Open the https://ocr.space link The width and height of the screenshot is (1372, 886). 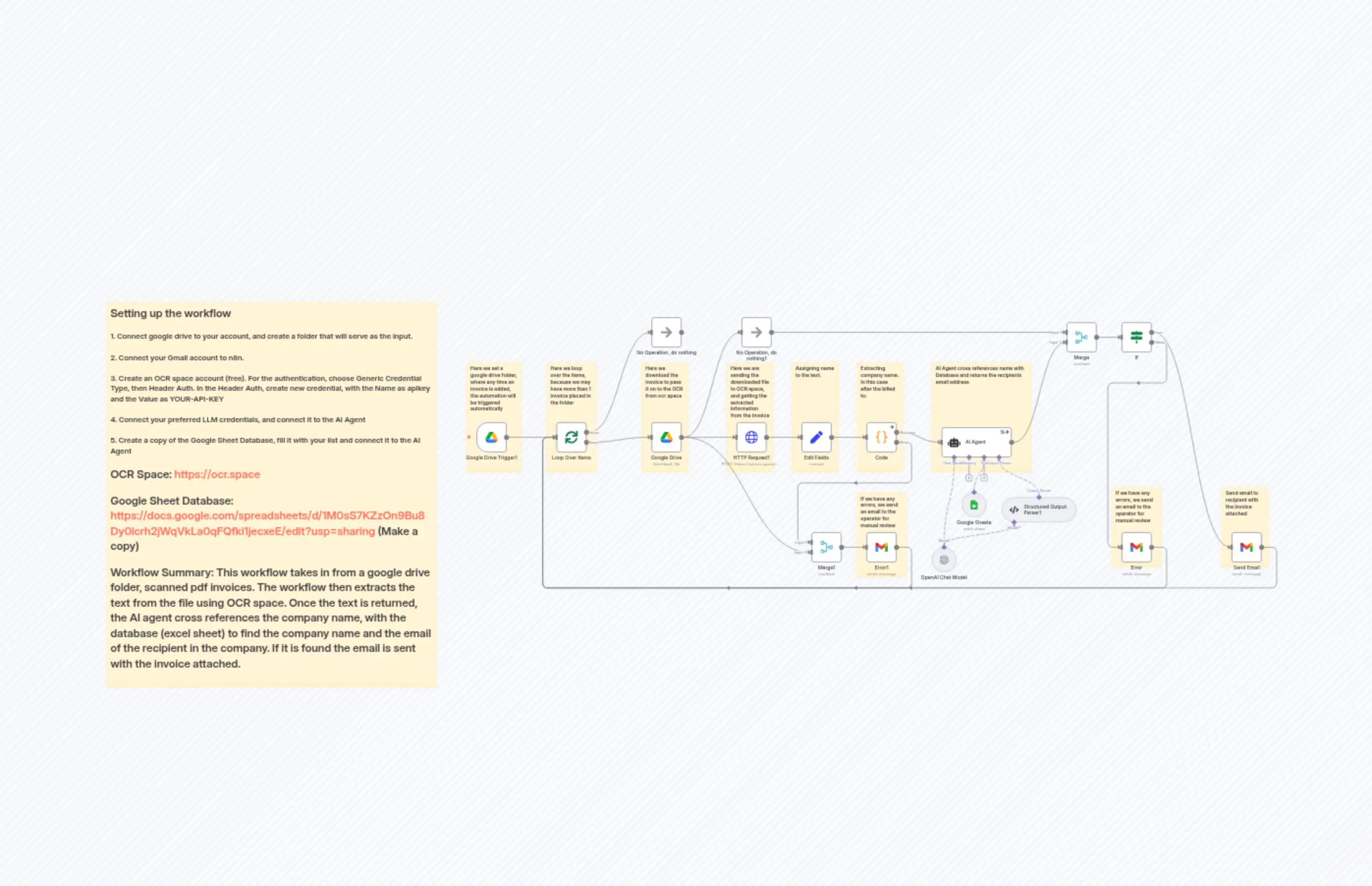217,474
